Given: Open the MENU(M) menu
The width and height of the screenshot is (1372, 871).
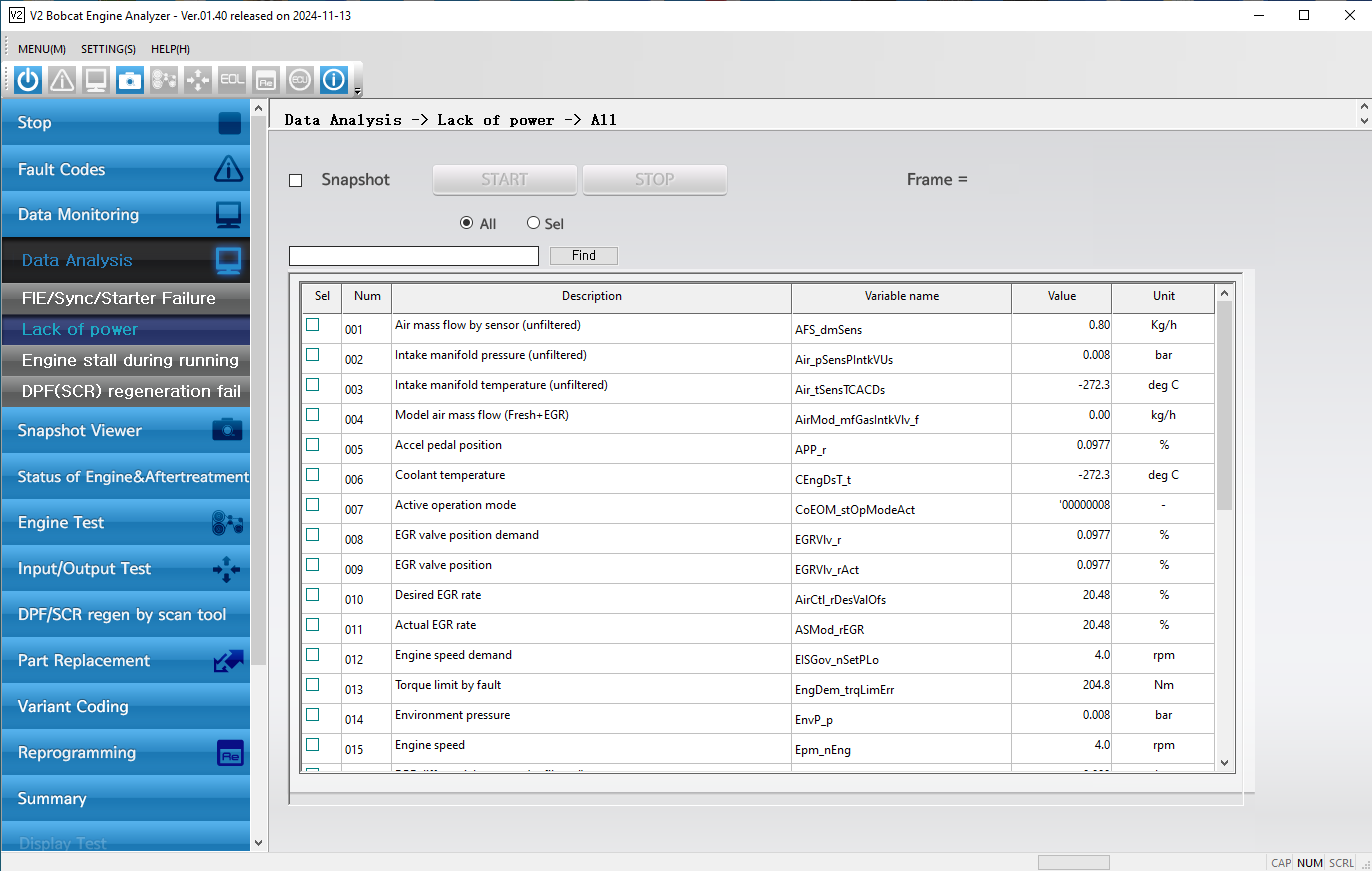Looking at the screenshot, I should (x=42, y=49).
